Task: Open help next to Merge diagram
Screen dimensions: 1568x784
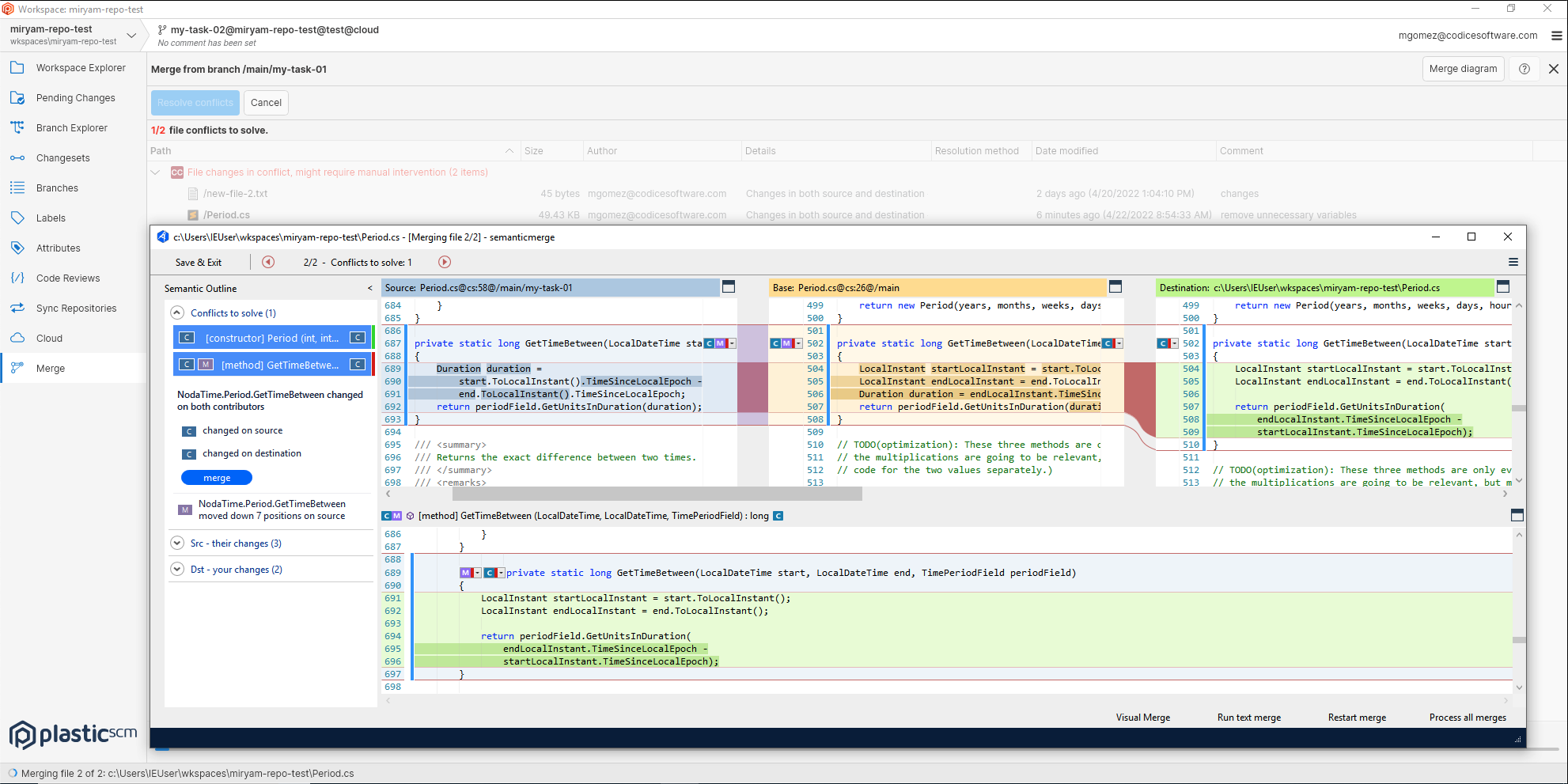Action: point(1523,69)
